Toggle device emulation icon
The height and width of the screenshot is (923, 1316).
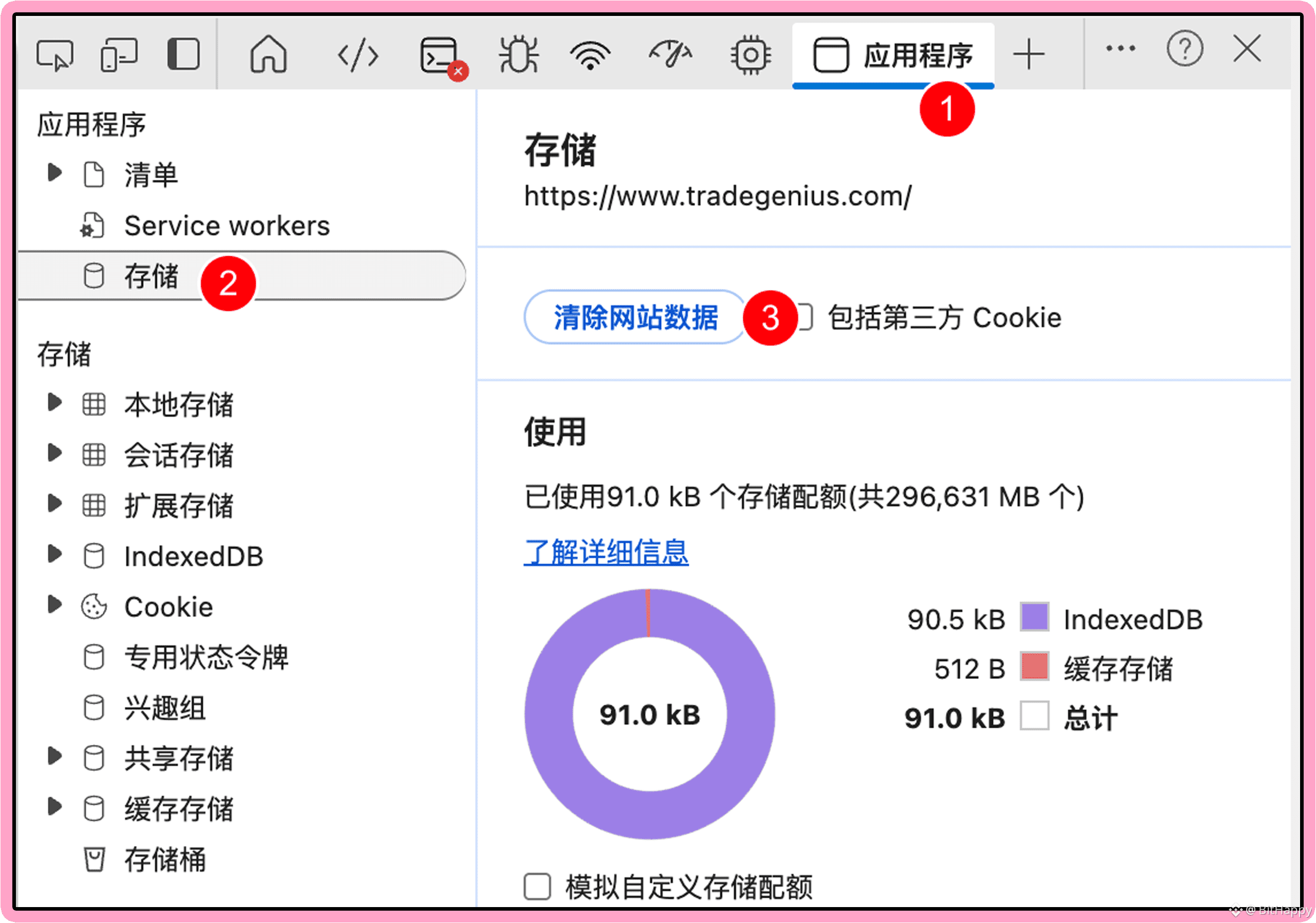click(119, 54)
